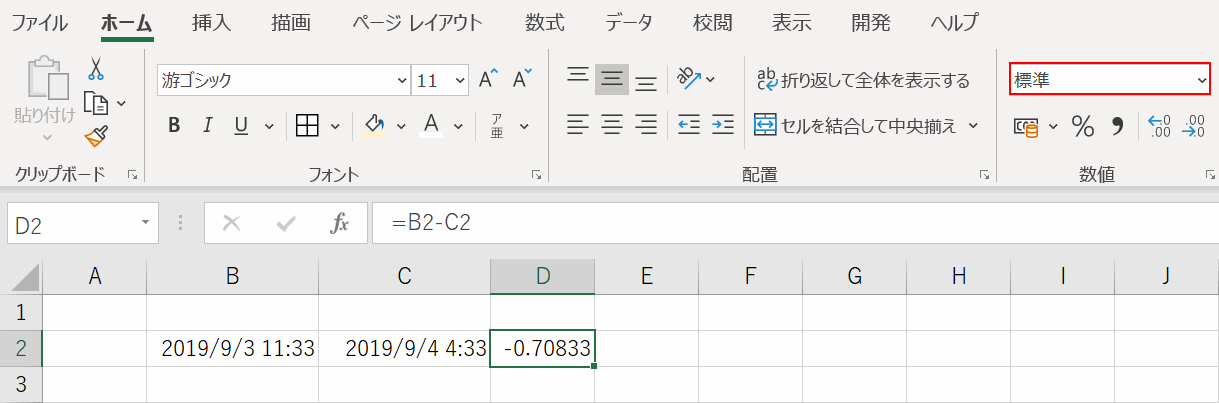Toggle 折り返して全体を表示する wrap text
1219x403 pixels.
click(x=863, y=80)
